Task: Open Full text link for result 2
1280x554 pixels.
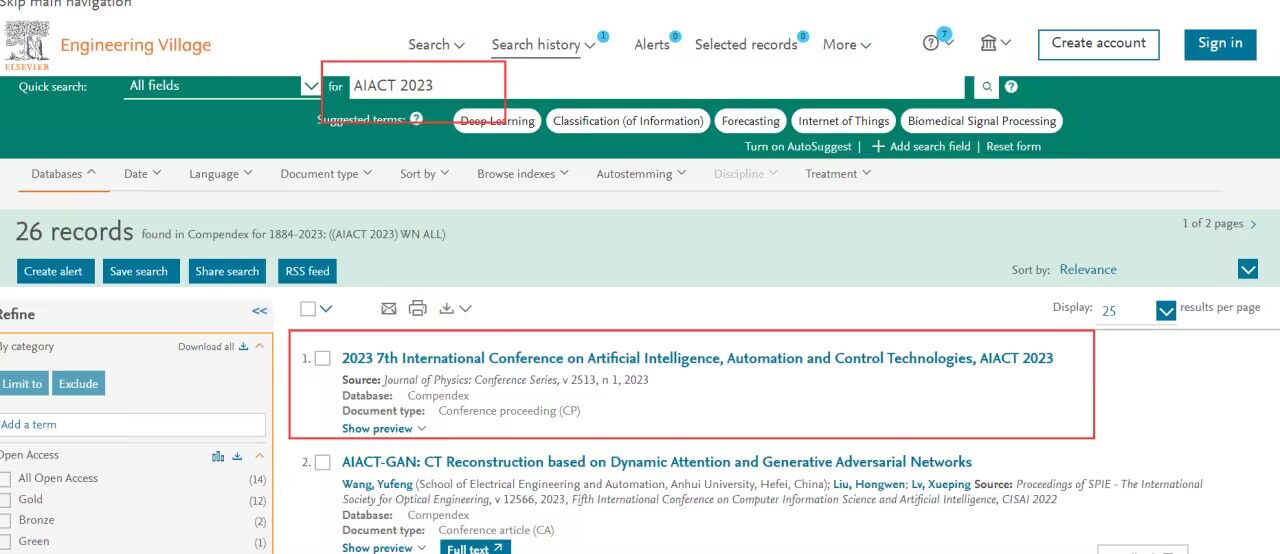Action: click(x=476, y=547)
